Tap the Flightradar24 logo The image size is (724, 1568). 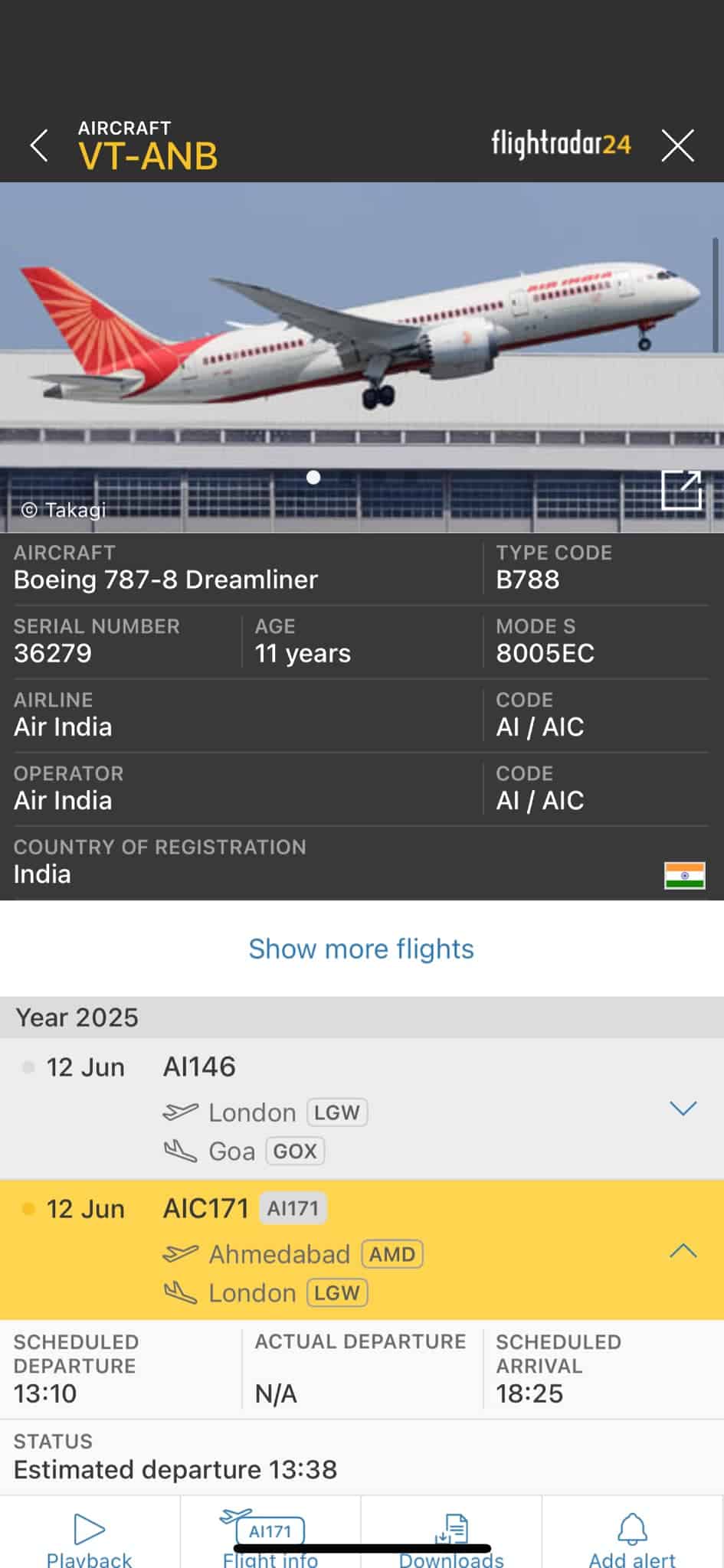pyautogui.click(x=561, y=144)
